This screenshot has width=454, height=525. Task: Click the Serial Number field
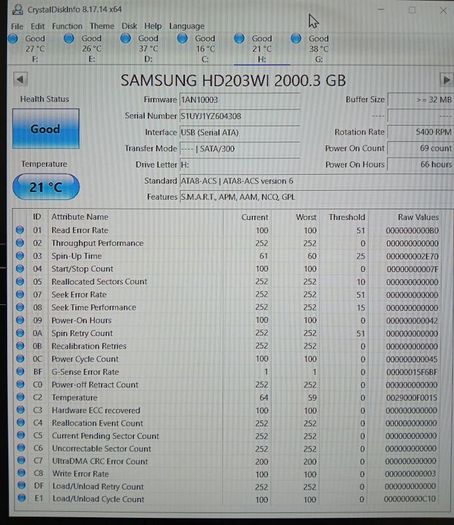[239, 116]
